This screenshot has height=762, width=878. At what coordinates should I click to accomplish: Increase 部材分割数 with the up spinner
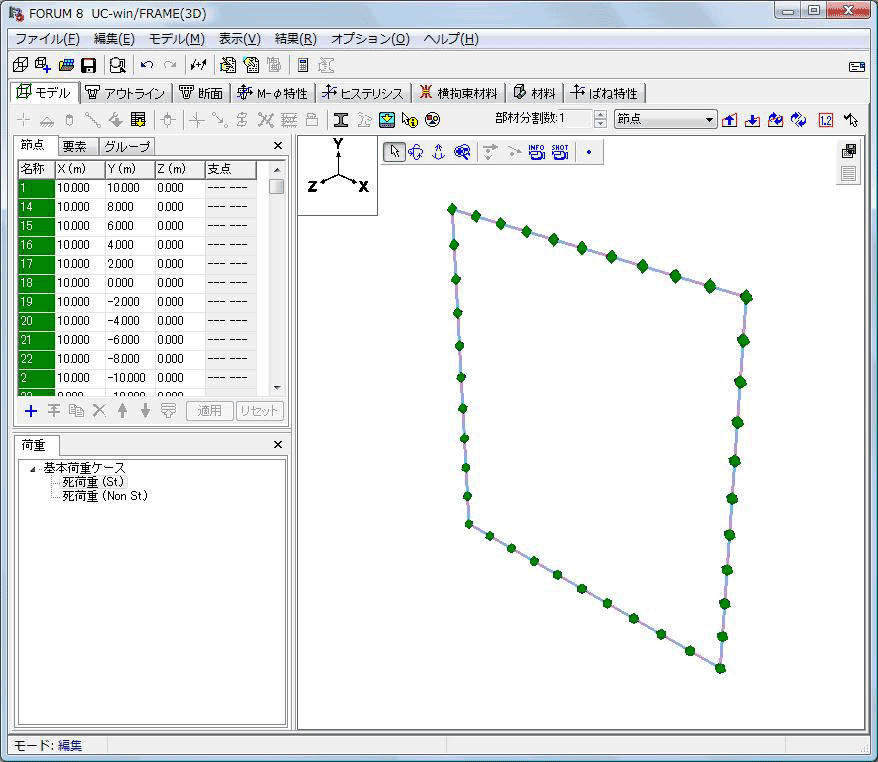tap(600, 115)
